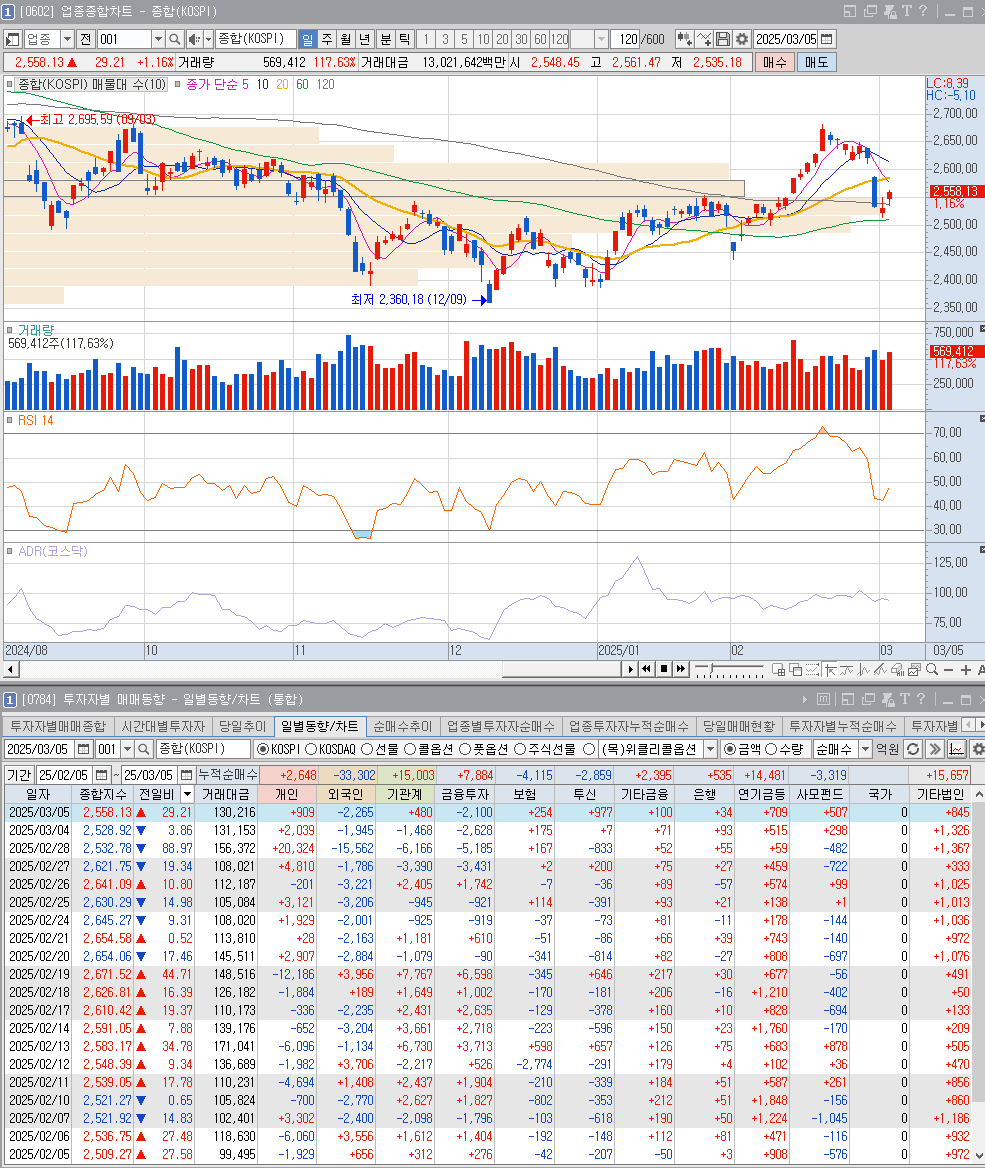Select the 콜옵션 radio button
Viewport: 985px width, 1168px height.
pos(409,749)
